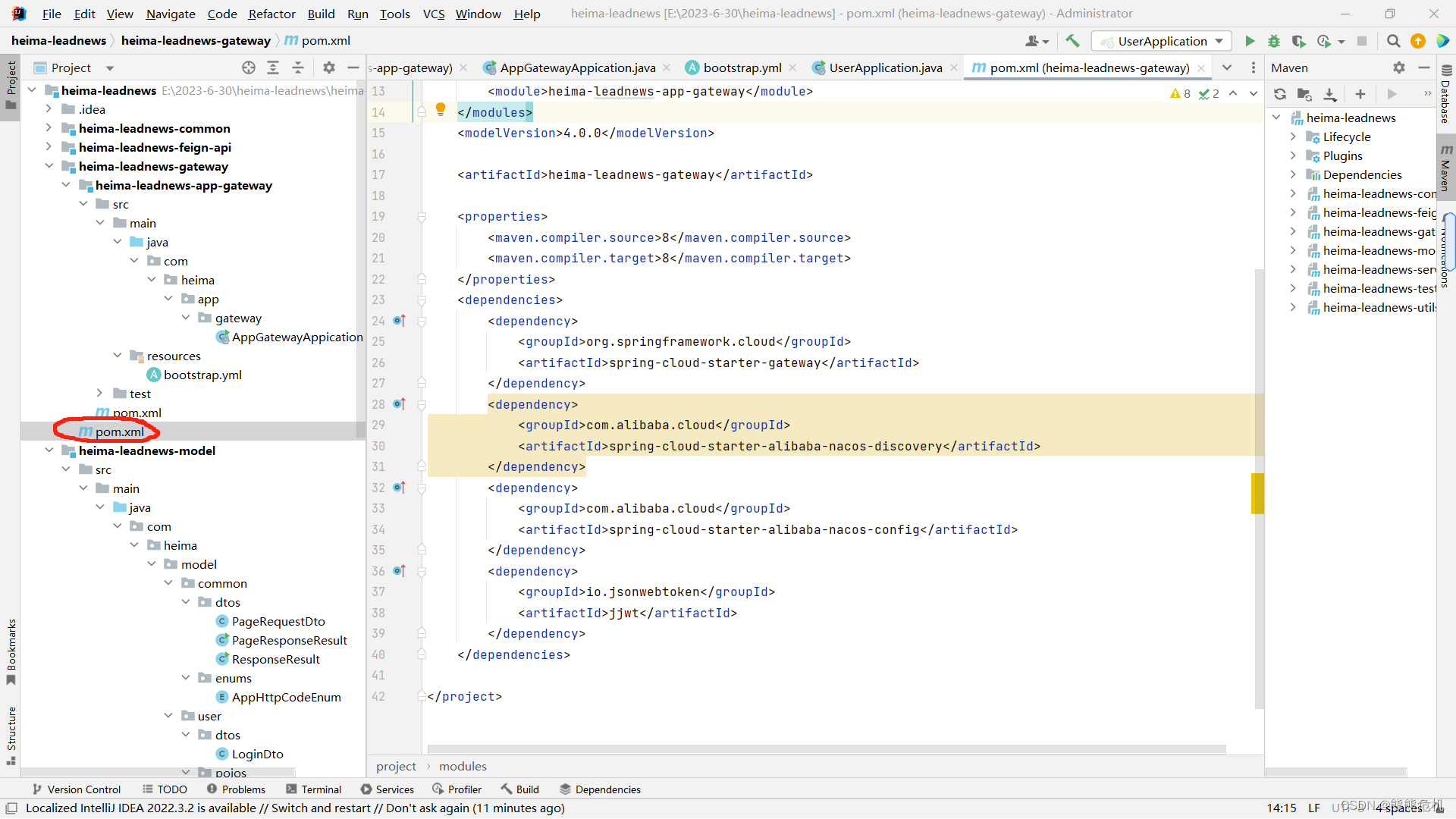Switch to the bootstrap.yml editor tab
This screenshot has width=1456, height=819.
(x=742, y=67)
